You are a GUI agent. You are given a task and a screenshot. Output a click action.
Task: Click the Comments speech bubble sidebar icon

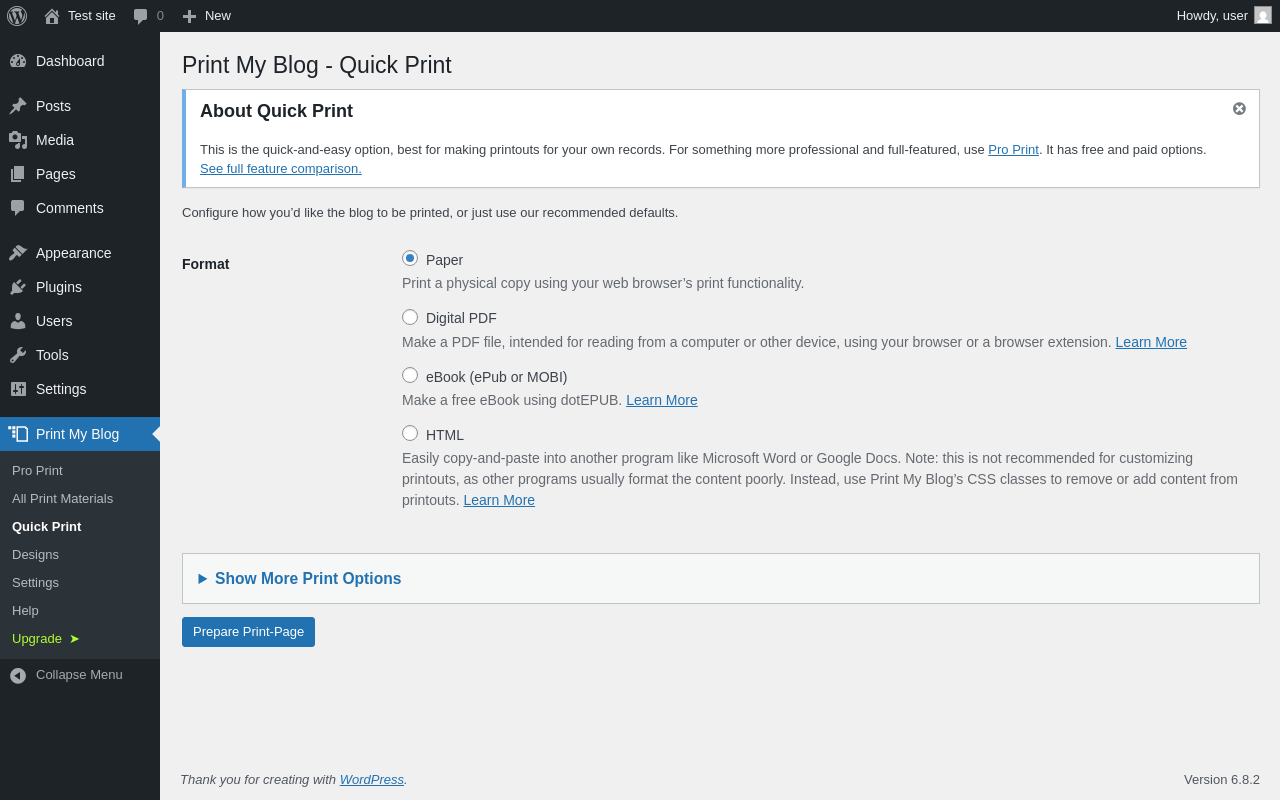click(18, 208)
